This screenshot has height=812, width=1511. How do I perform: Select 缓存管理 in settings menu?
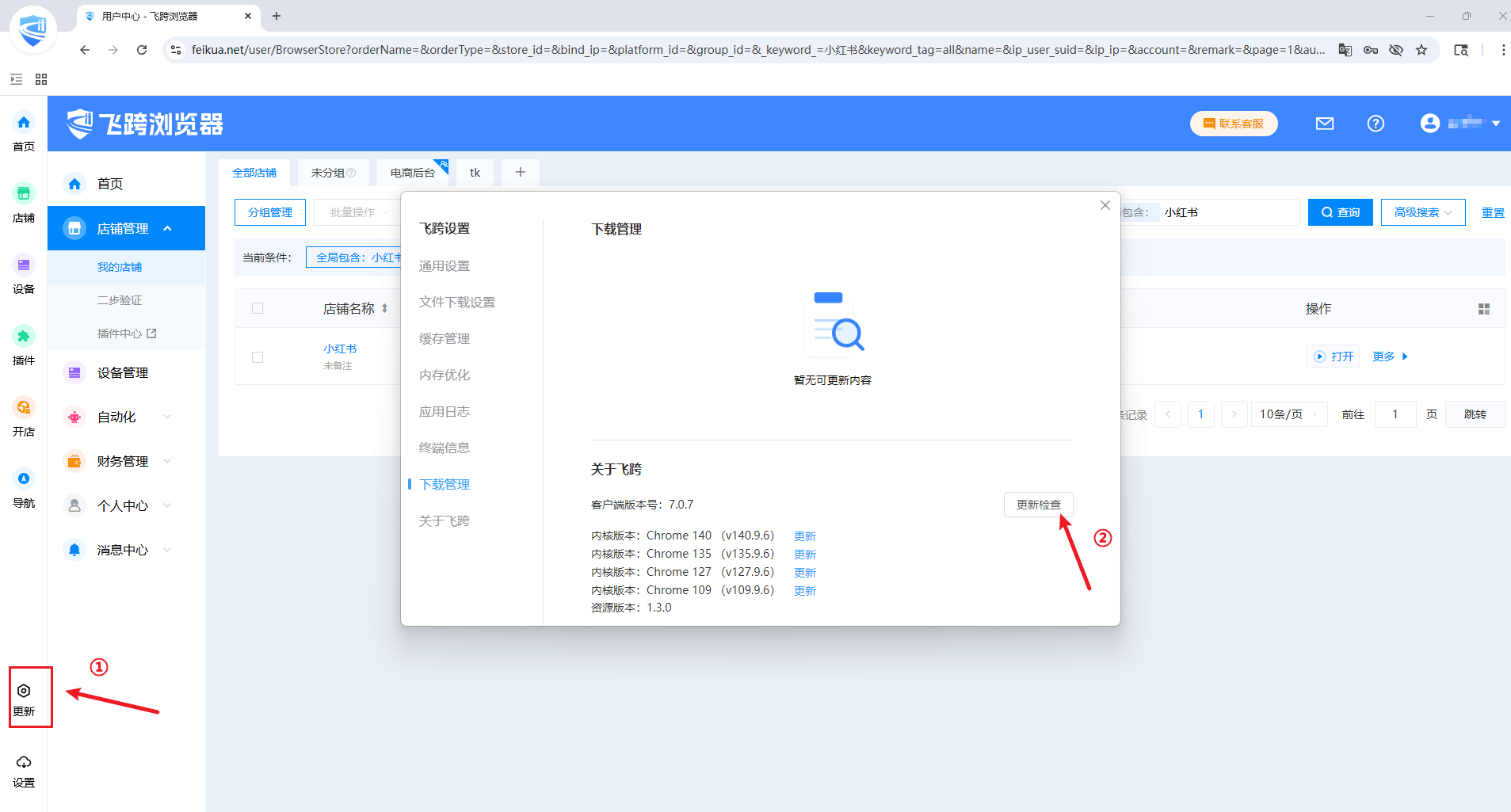(x=445, y=339)
